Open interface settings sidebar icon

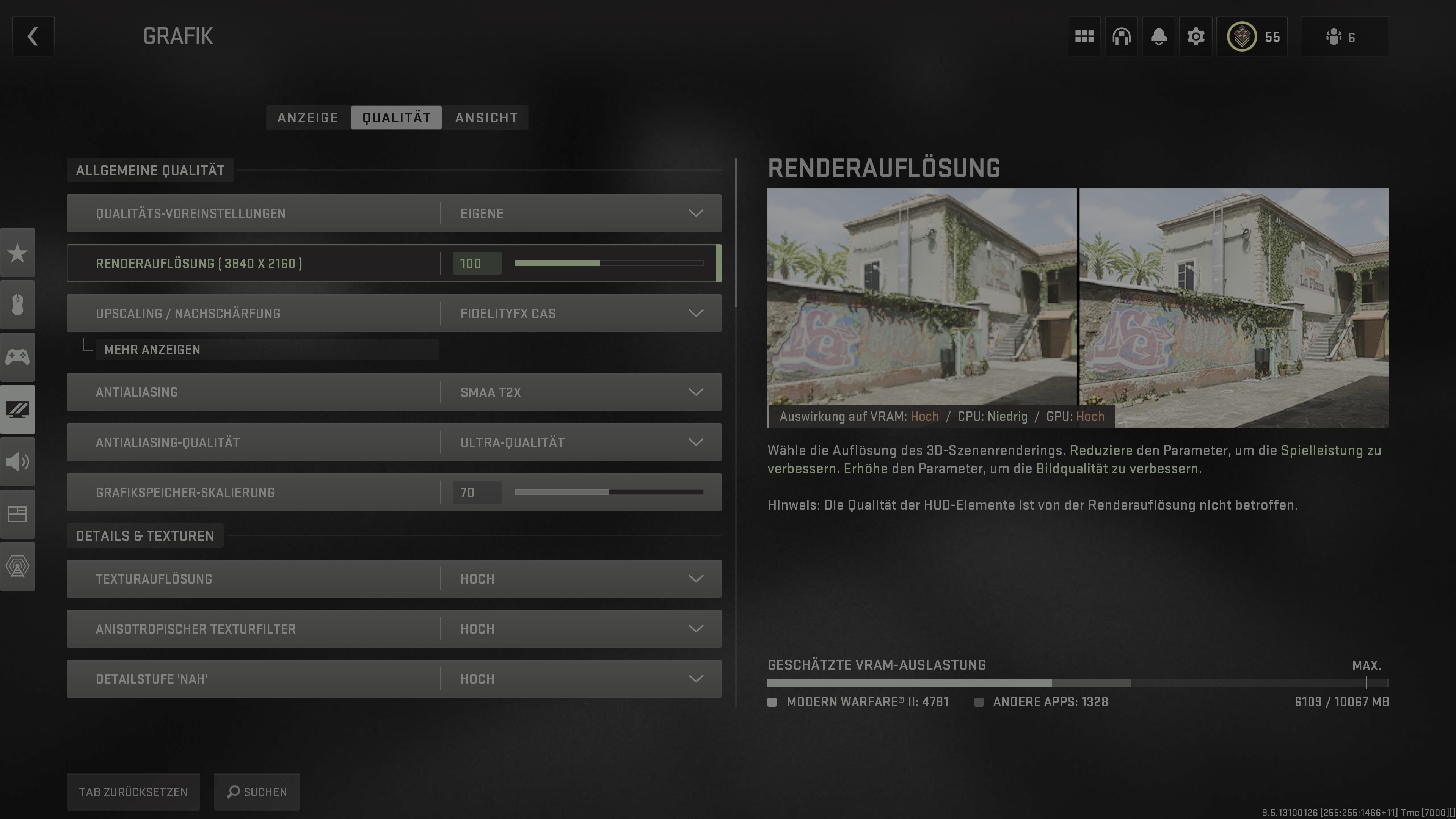point(17,514)
